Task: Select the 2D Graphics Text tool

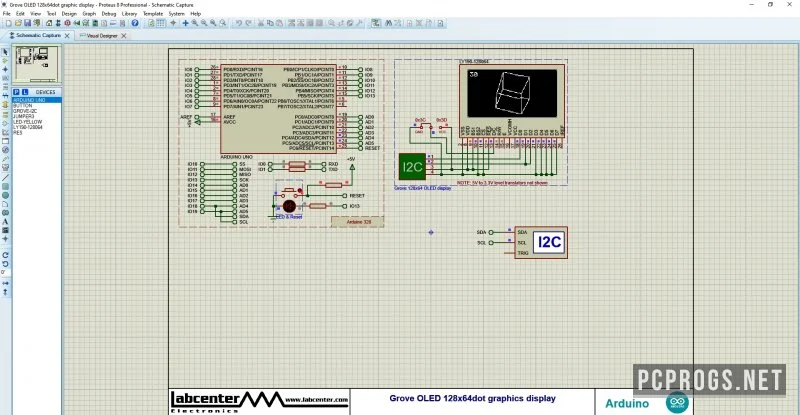Action: [x=5, y=221]
